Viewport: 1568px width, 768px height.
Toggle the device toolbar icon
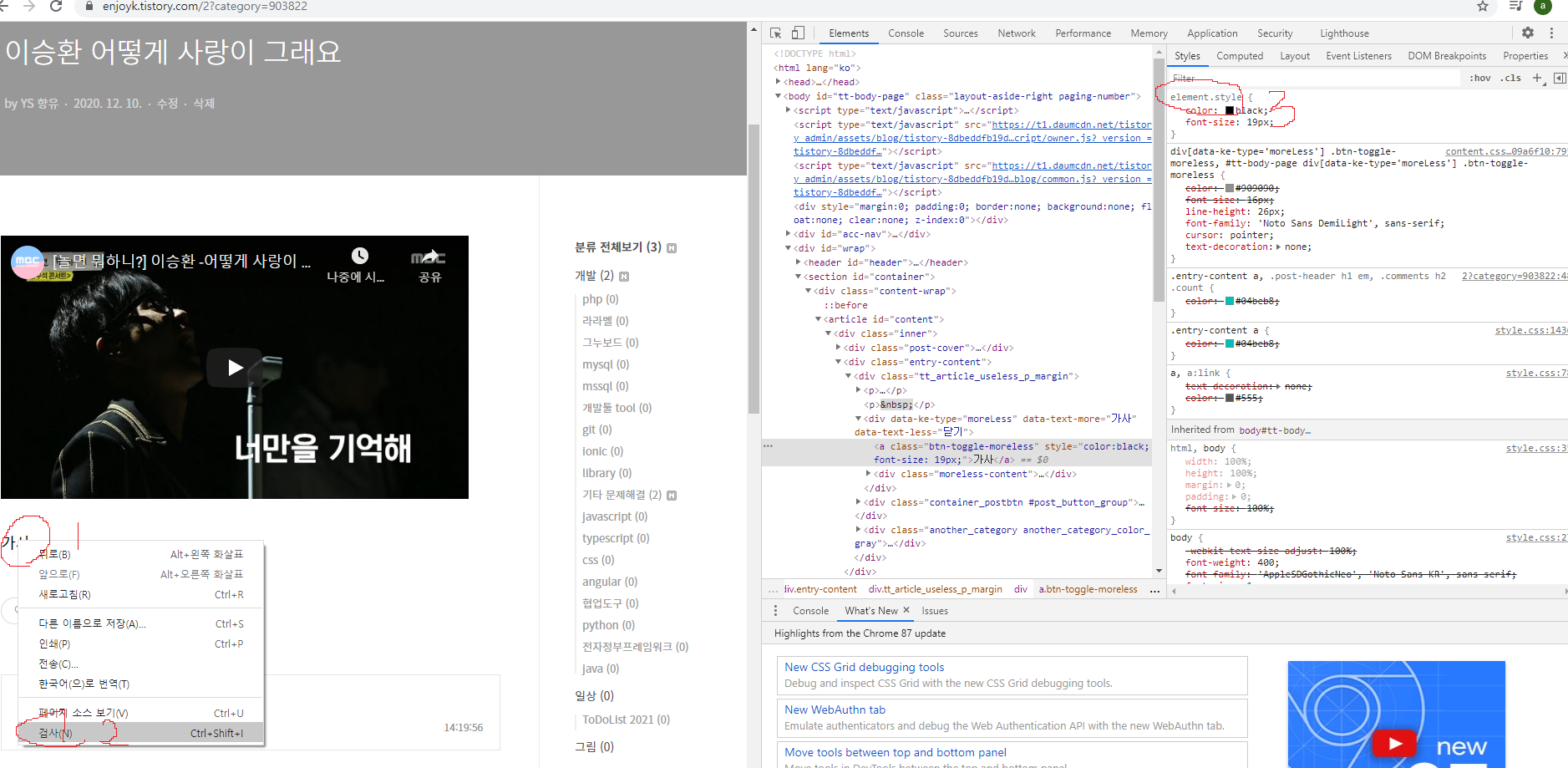[798, 33]
